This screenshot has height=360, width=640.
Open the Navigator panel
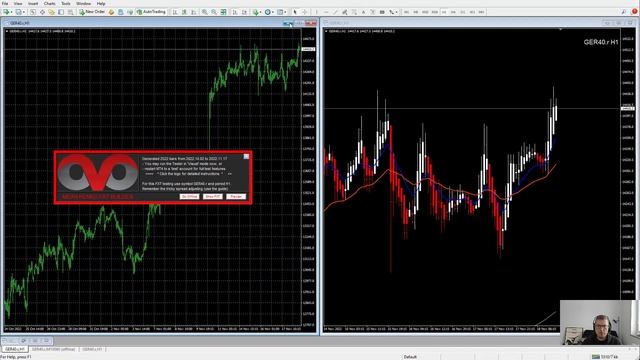[x=51, y=12]
